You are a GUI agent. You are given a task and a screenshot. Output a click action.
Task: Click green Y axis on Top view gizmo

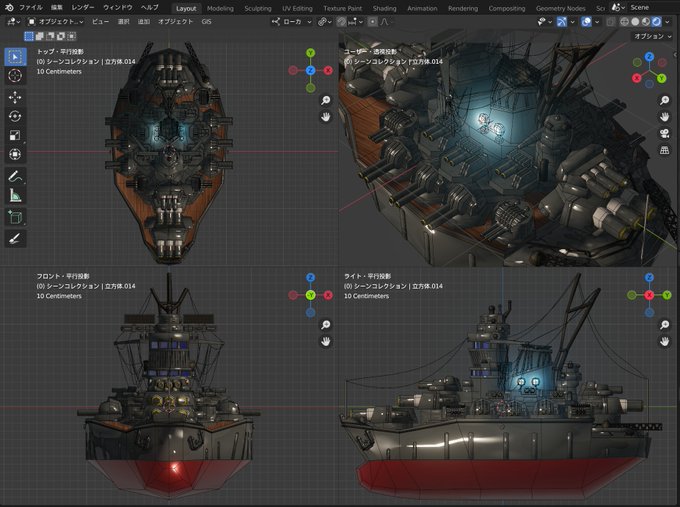pyautogui.click(x=311, y=53)
